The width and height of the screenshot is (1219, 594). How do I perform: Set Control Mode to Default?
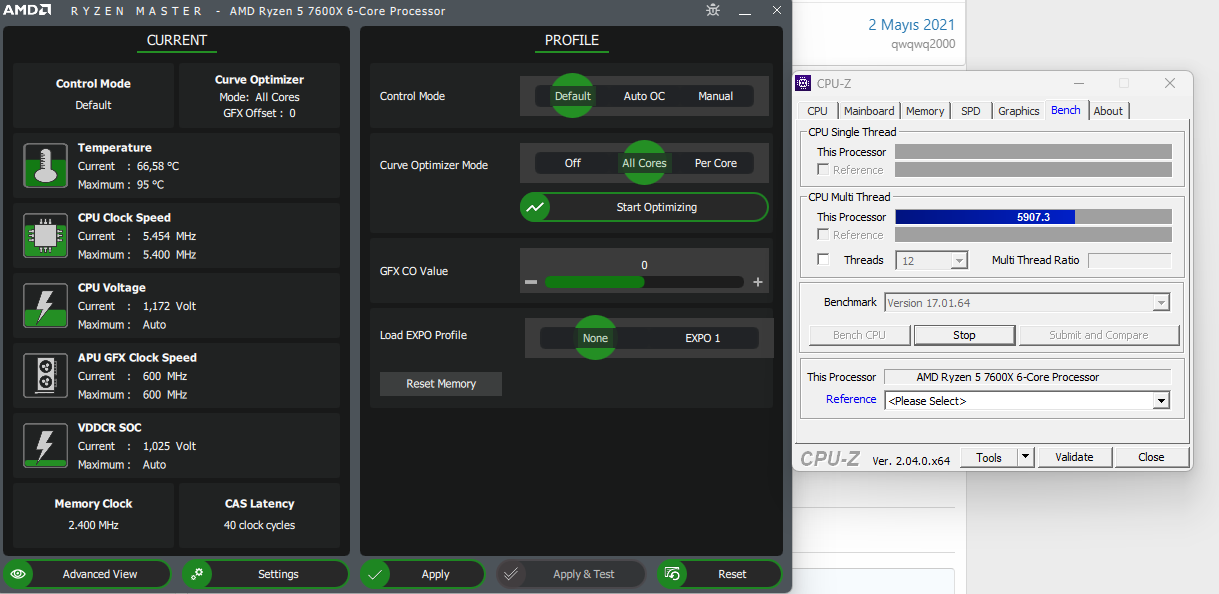(573, 96)
